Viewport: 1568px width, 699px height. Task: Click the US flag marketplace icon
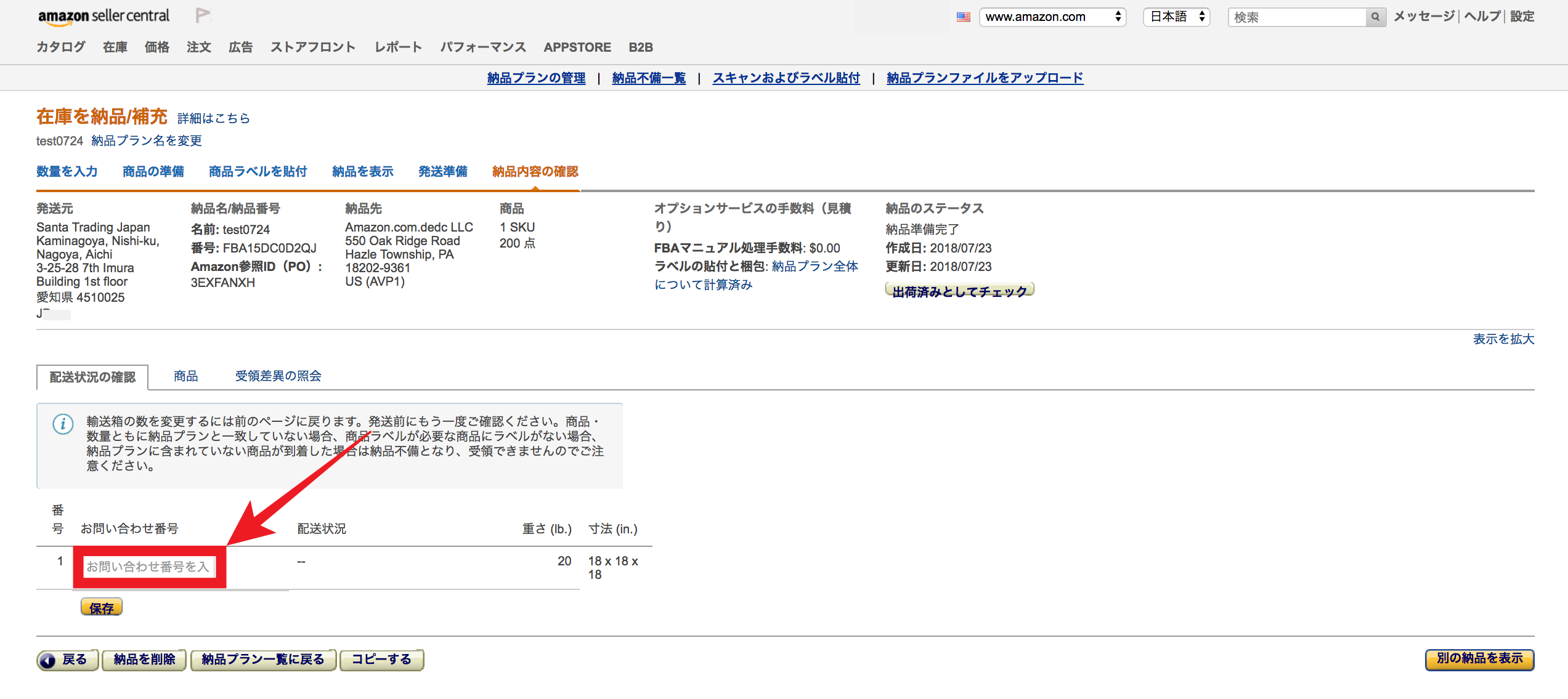[x=964, y=17]
